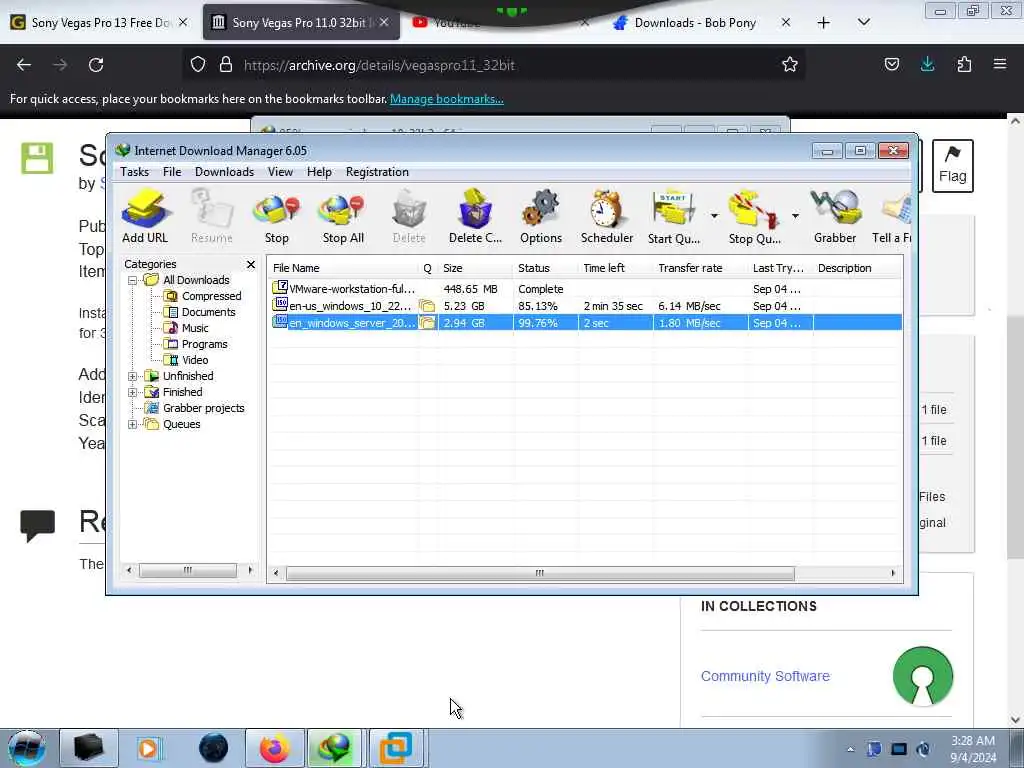The height and width of the screenshot is (768, 1024).
Task: Switch to Downloads - Bob Pony tab
Action: tap(702, 23)
